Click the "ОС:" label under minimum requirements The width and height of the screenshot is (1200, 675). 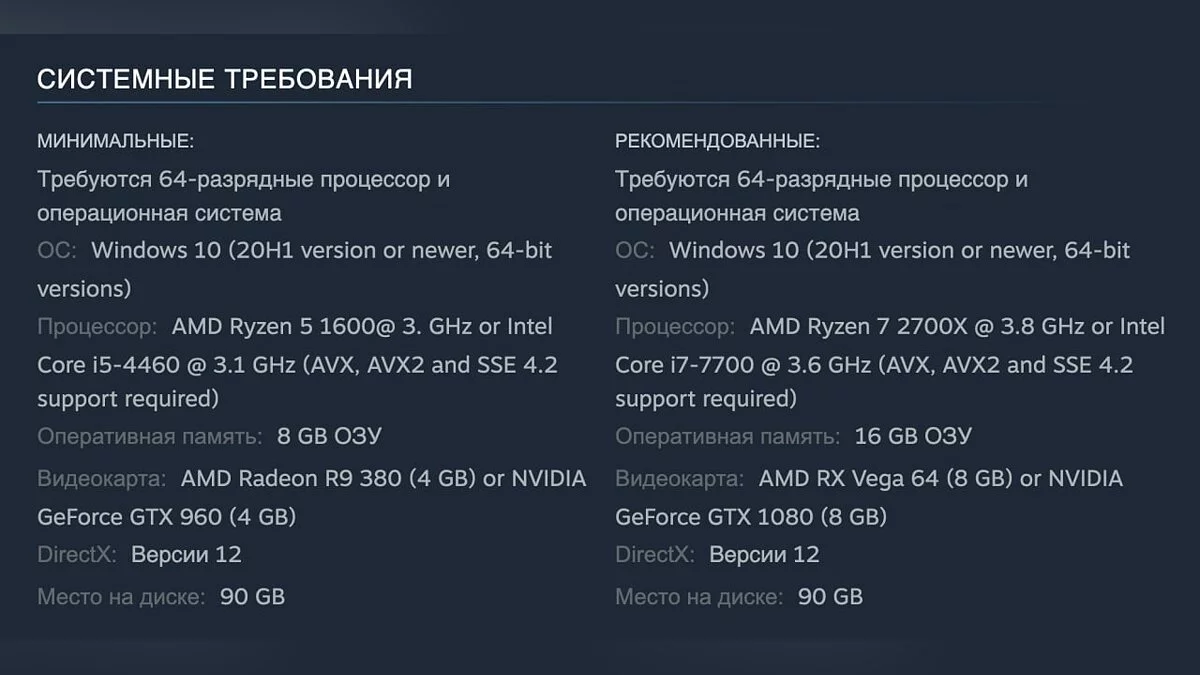(57, 250)
